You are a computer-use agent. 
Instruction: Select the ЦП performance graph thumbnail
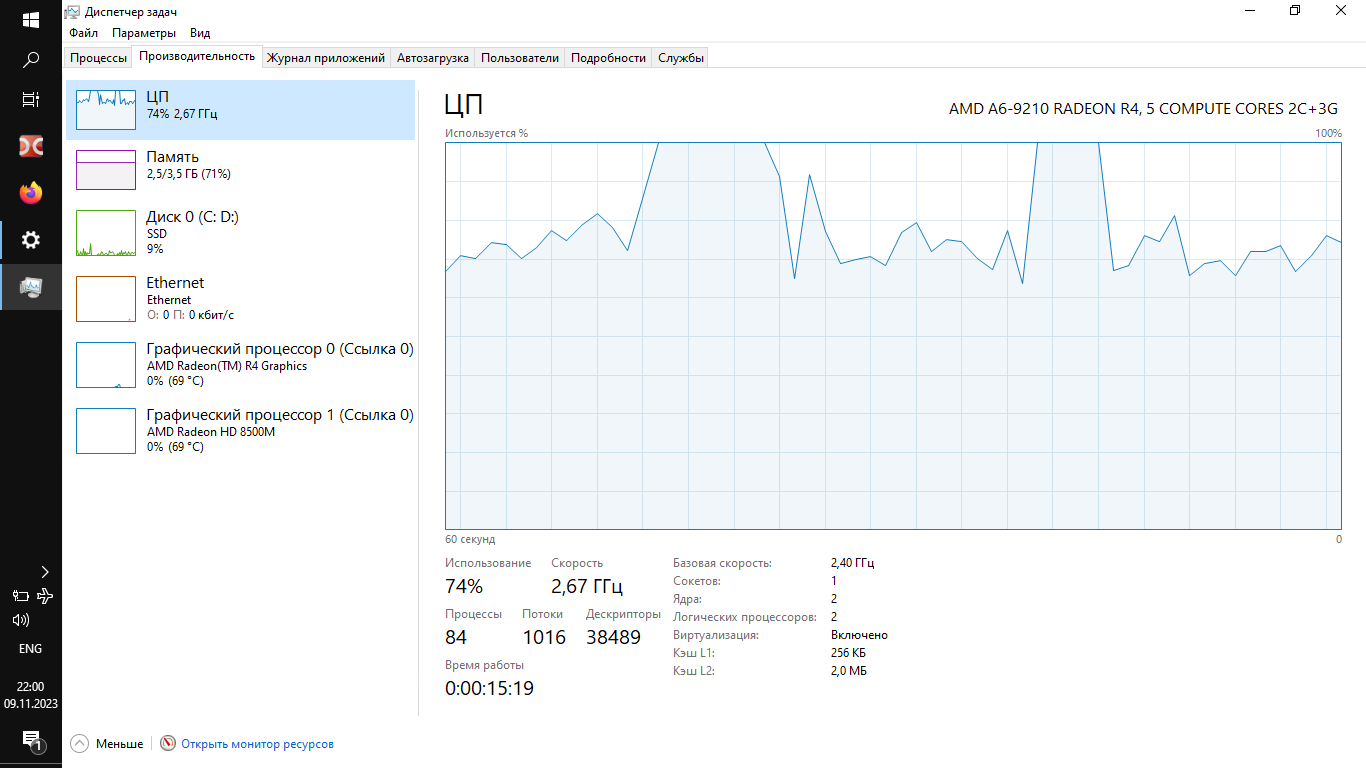pyautogui.click(x=106, y=109)
